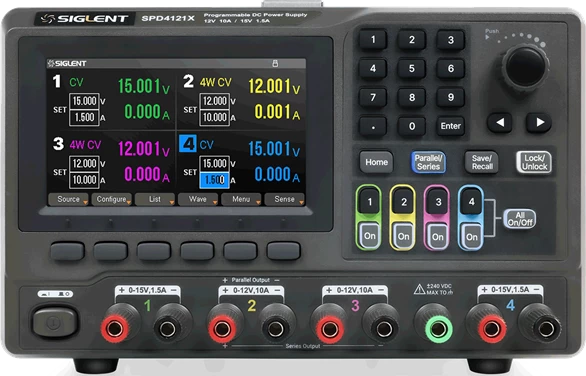Image resolution: width=586 pixels, height=376 pixels.
Task: Open the Save/Recall key
Action: point(482,162)
